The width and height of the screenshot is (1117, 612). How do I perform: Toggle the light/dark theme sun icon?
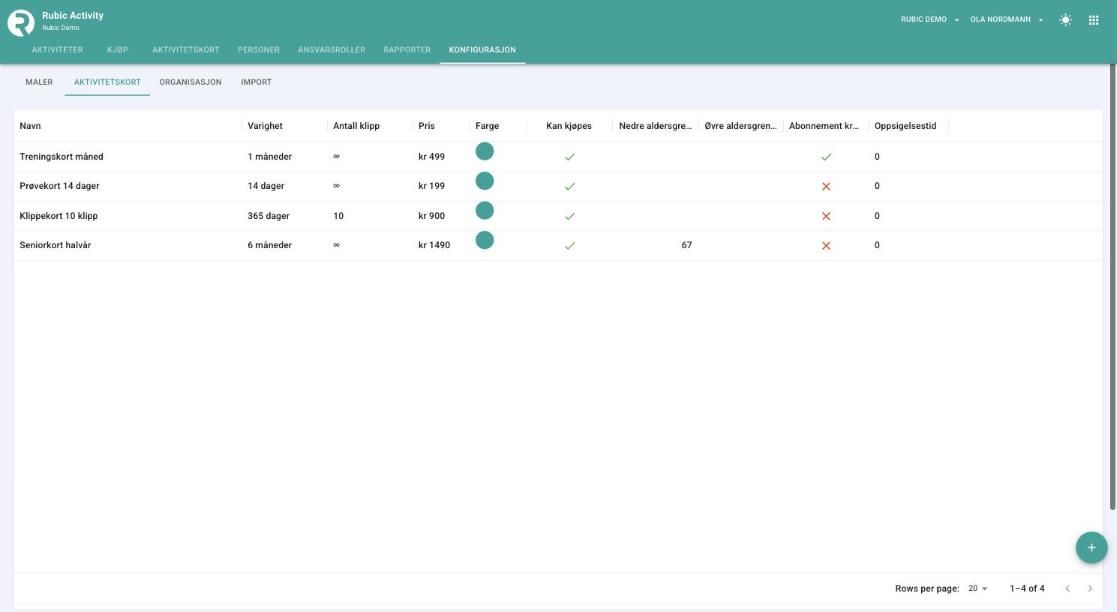pos(1065,20)
